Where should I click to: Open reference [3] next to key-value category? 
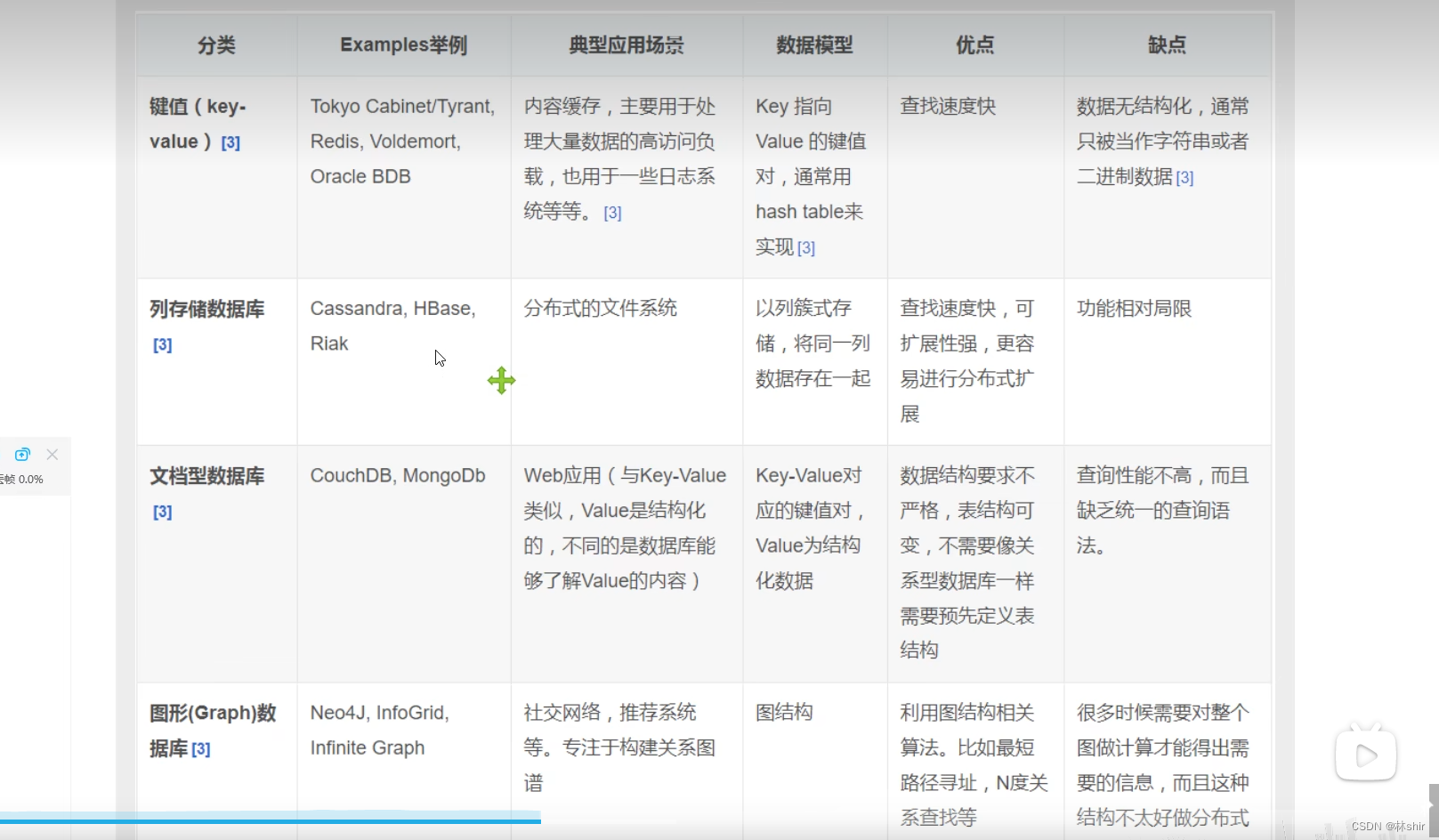click(230, 142)
